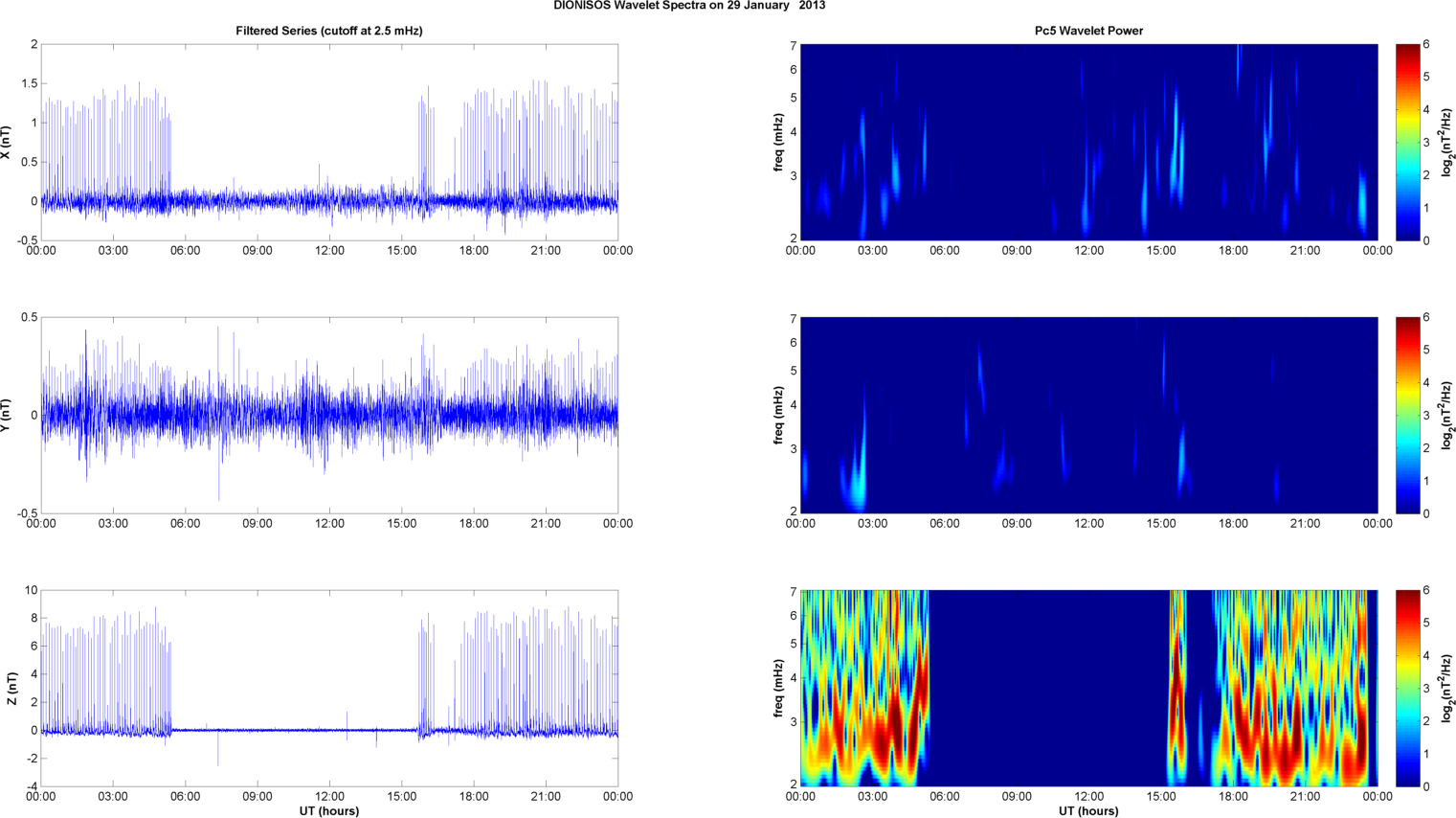Click the 'Y (nT)' axis label
Screen dimensions: 1456x818
(6, 416)
